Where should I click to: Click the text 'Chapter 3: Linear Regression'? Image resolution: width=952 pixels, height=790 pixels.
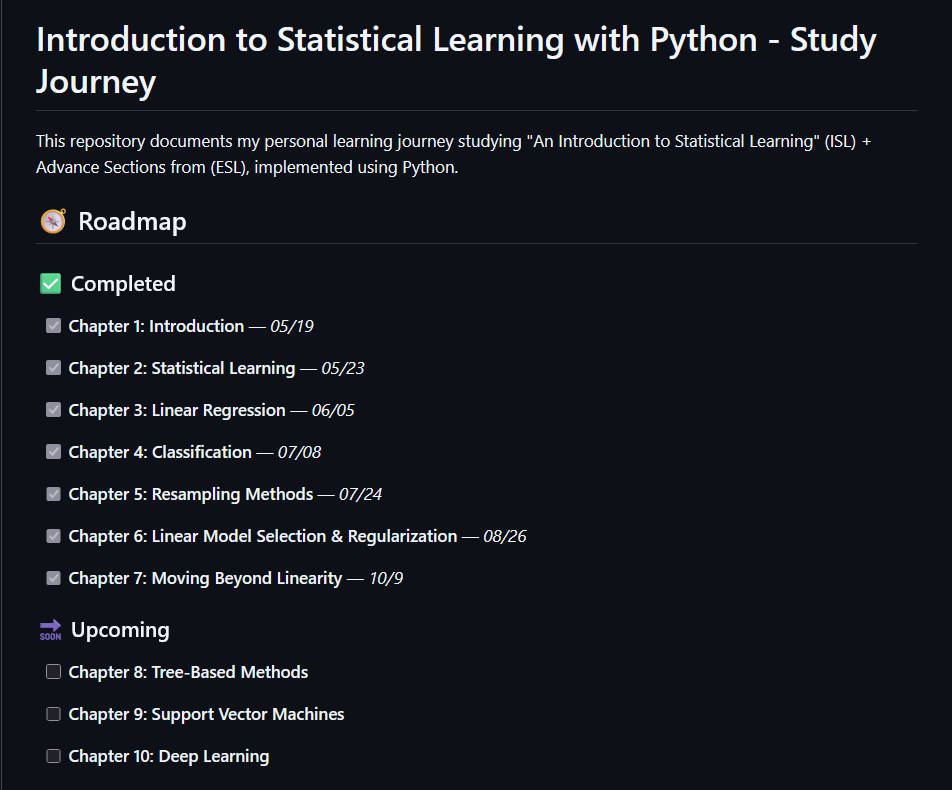[x=177, y=410]
